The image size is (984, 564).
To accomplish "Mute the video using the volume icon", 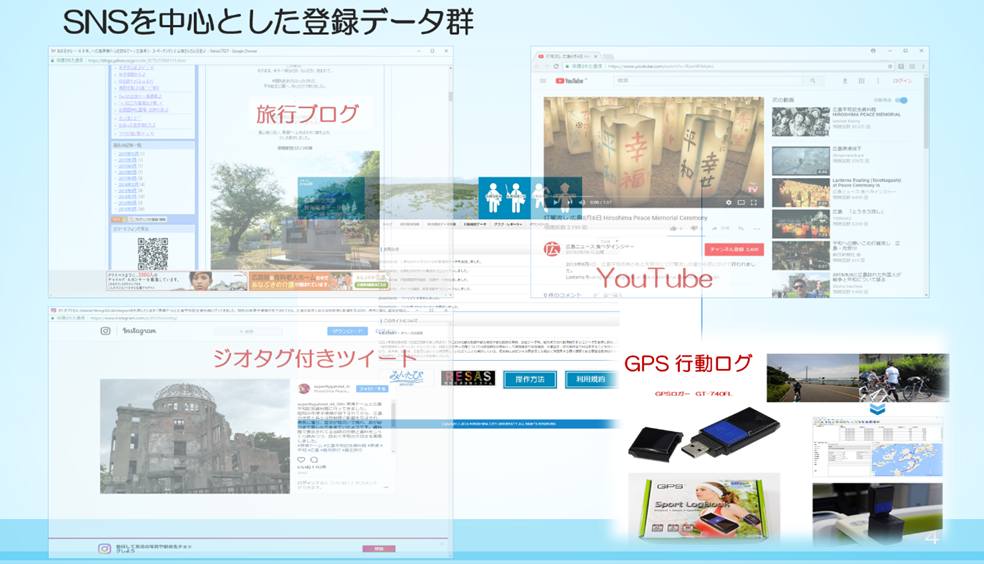I will [x=582, y=202].
